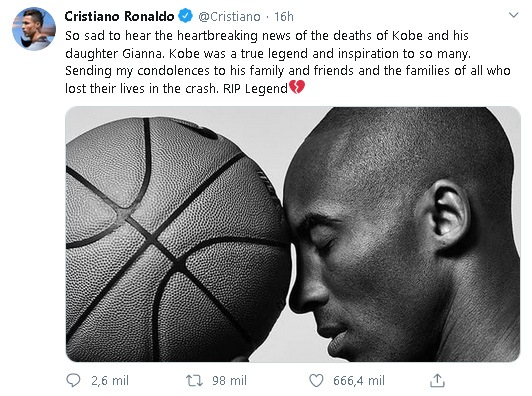Like the tweet with heart icon
Image resolution: width=532 pixels, height=396 pixels.
(316, 380)
